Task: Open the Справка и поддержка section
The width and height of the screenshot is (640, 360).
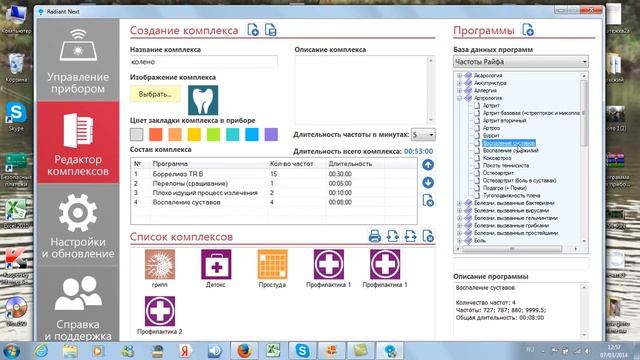Action: (78, 305)
